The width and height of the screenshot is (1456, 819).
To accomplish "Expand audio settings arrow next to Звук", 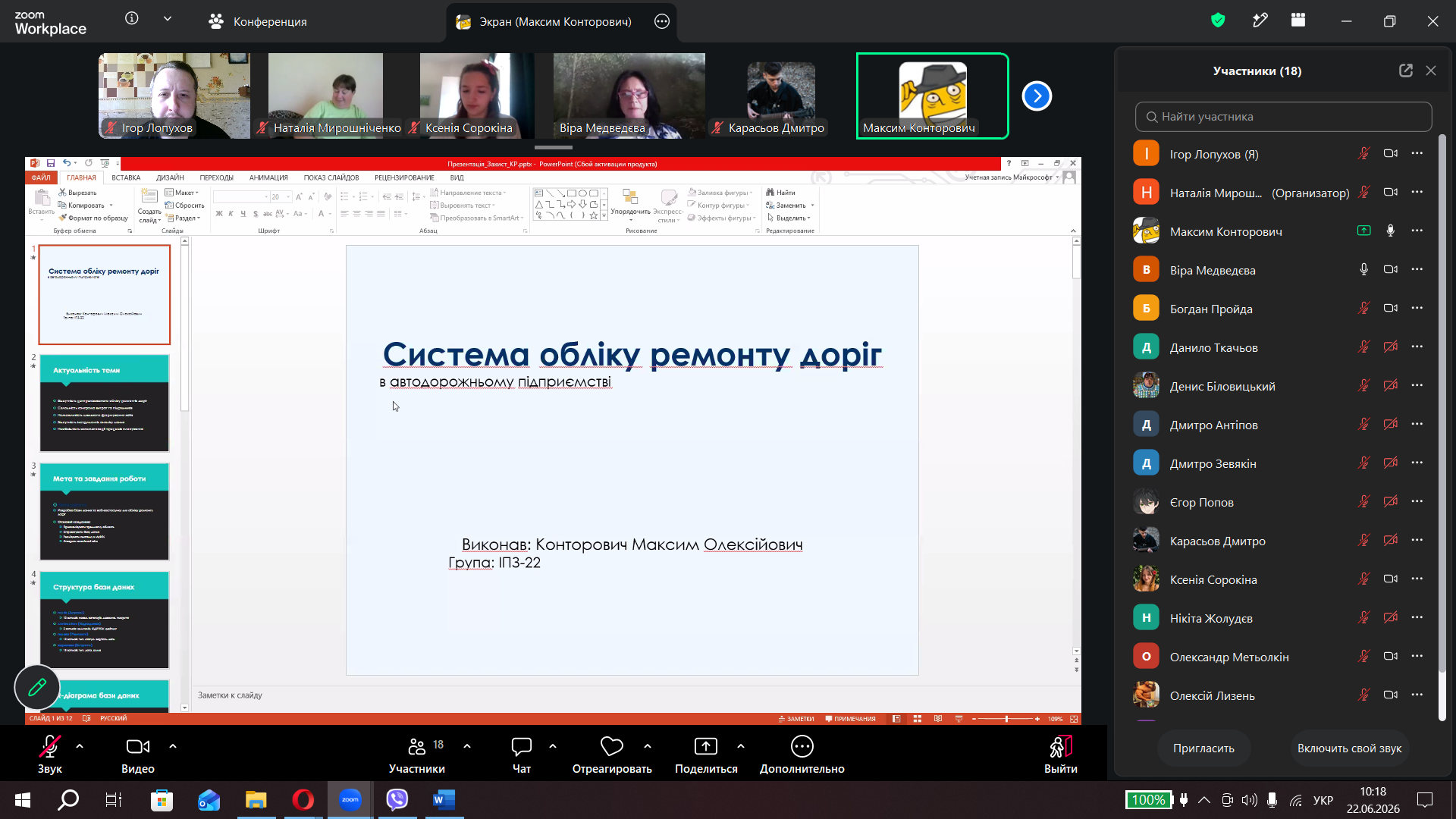I will (x=80, y=746).
